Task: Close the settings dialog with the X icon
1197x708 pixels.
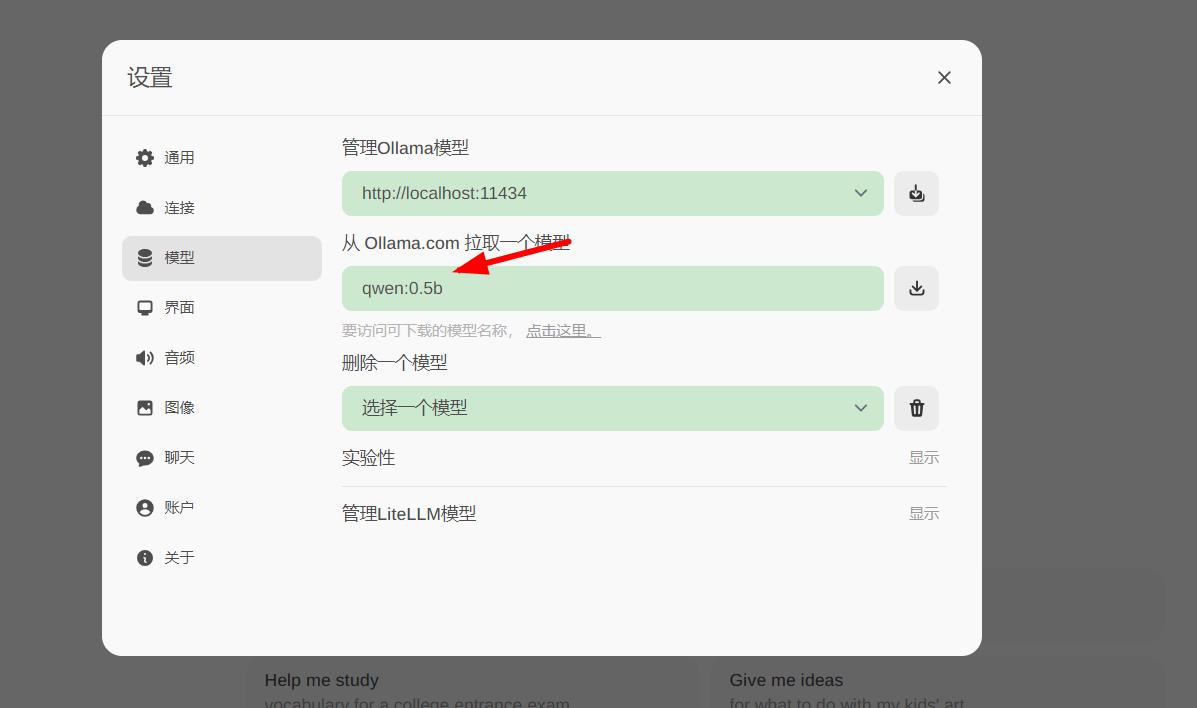Action: pos(944,77)
